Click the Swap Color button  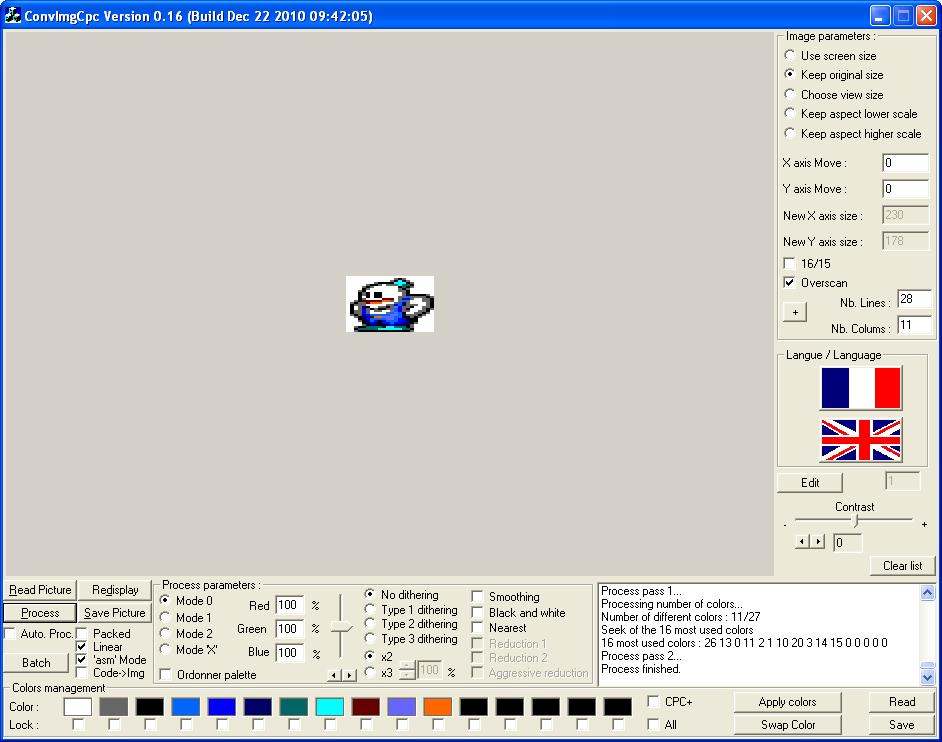point(787,725)
